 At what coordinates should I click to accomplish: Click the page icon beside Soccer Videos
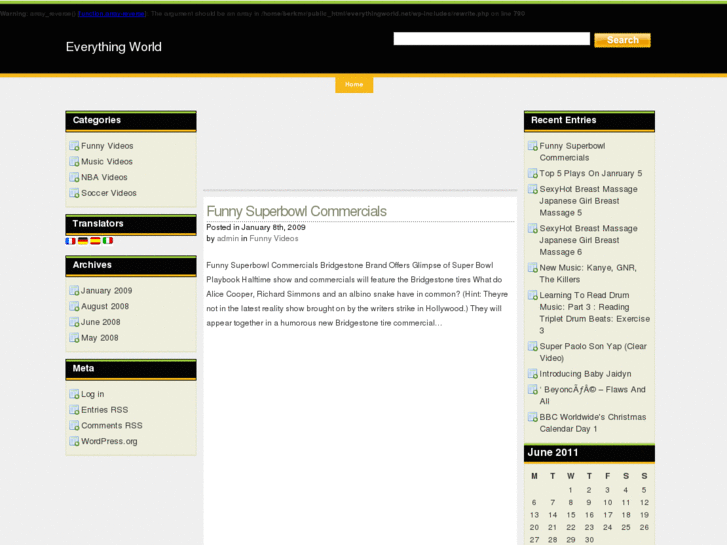coord(74,193)
